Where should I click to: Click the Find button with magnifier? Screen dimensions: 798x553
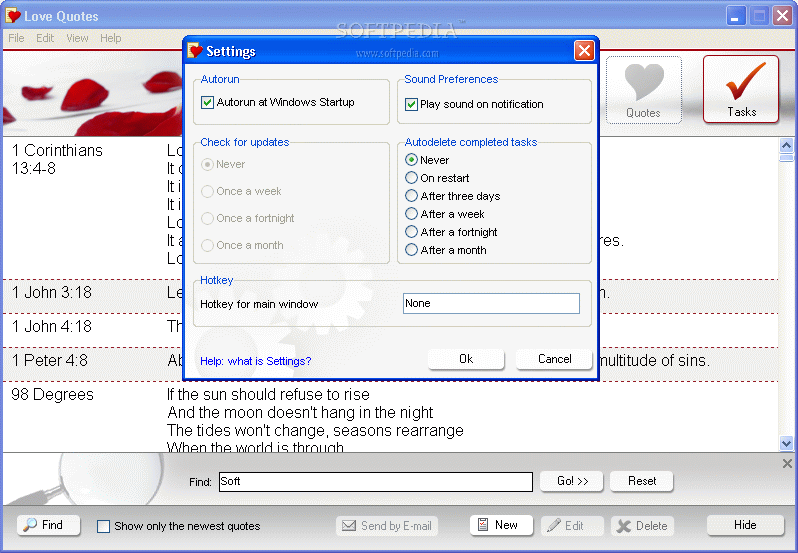tap(49, 525)
